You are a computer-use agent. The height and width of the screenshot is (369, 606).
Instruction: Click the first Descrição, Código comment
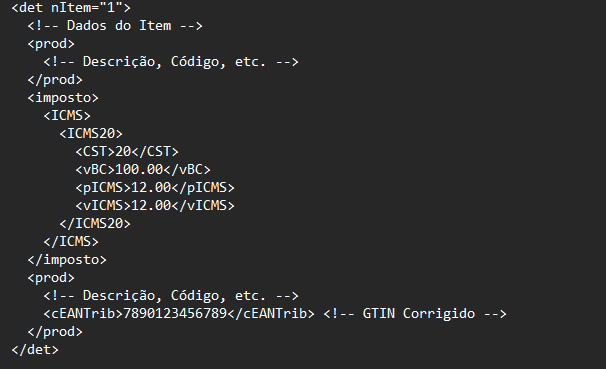[x=171, y=62]
